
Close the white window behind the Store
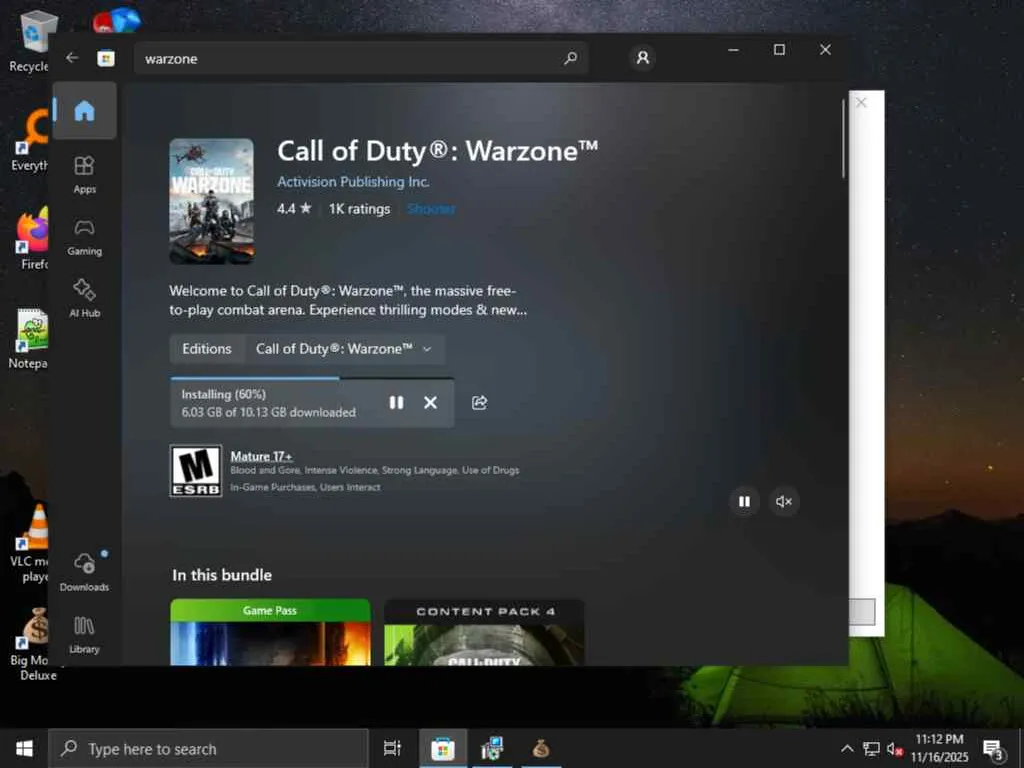click(861, 103)
